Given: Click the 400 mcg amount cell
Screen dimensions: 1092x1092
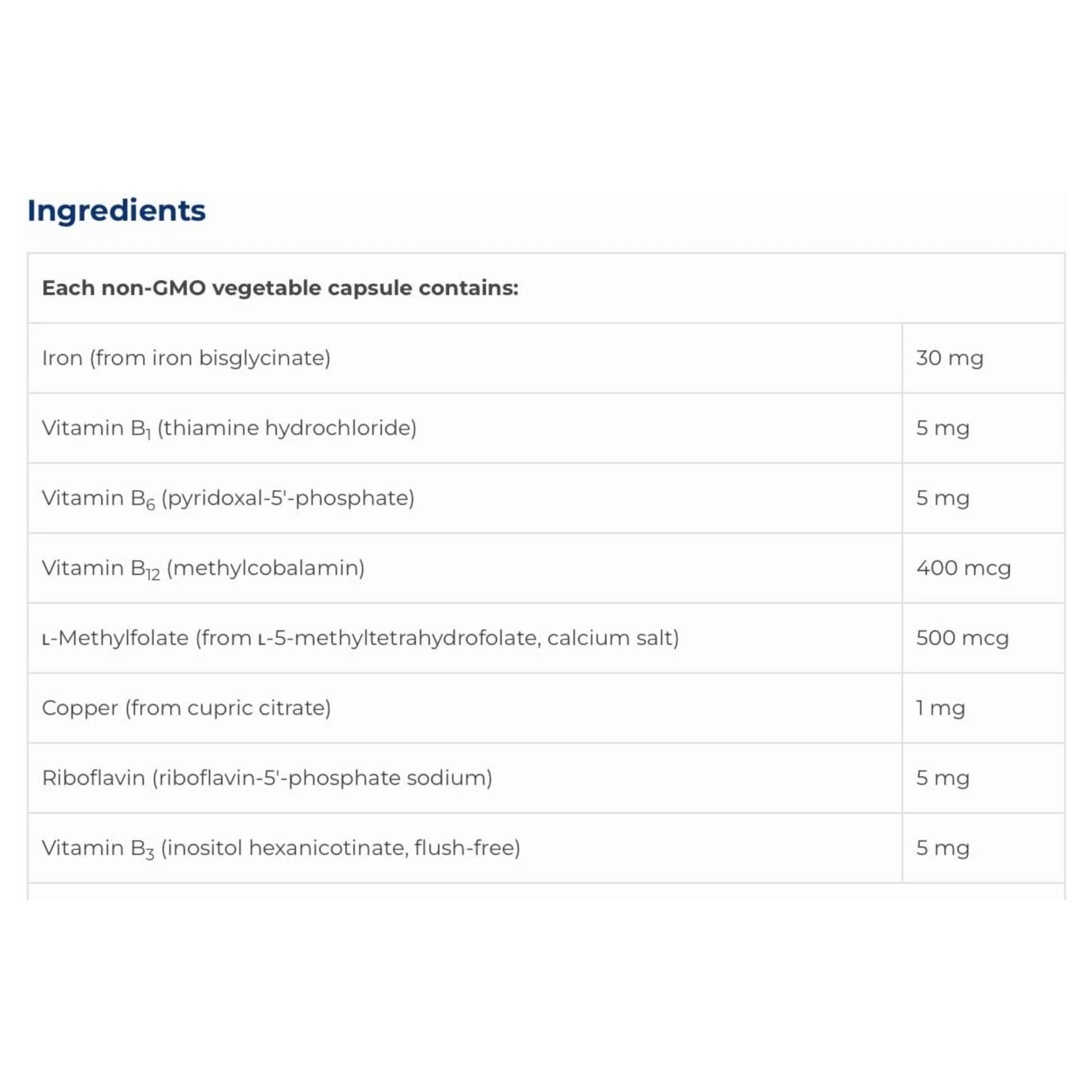Looking at the screenshot, I should tap(963, 568).
